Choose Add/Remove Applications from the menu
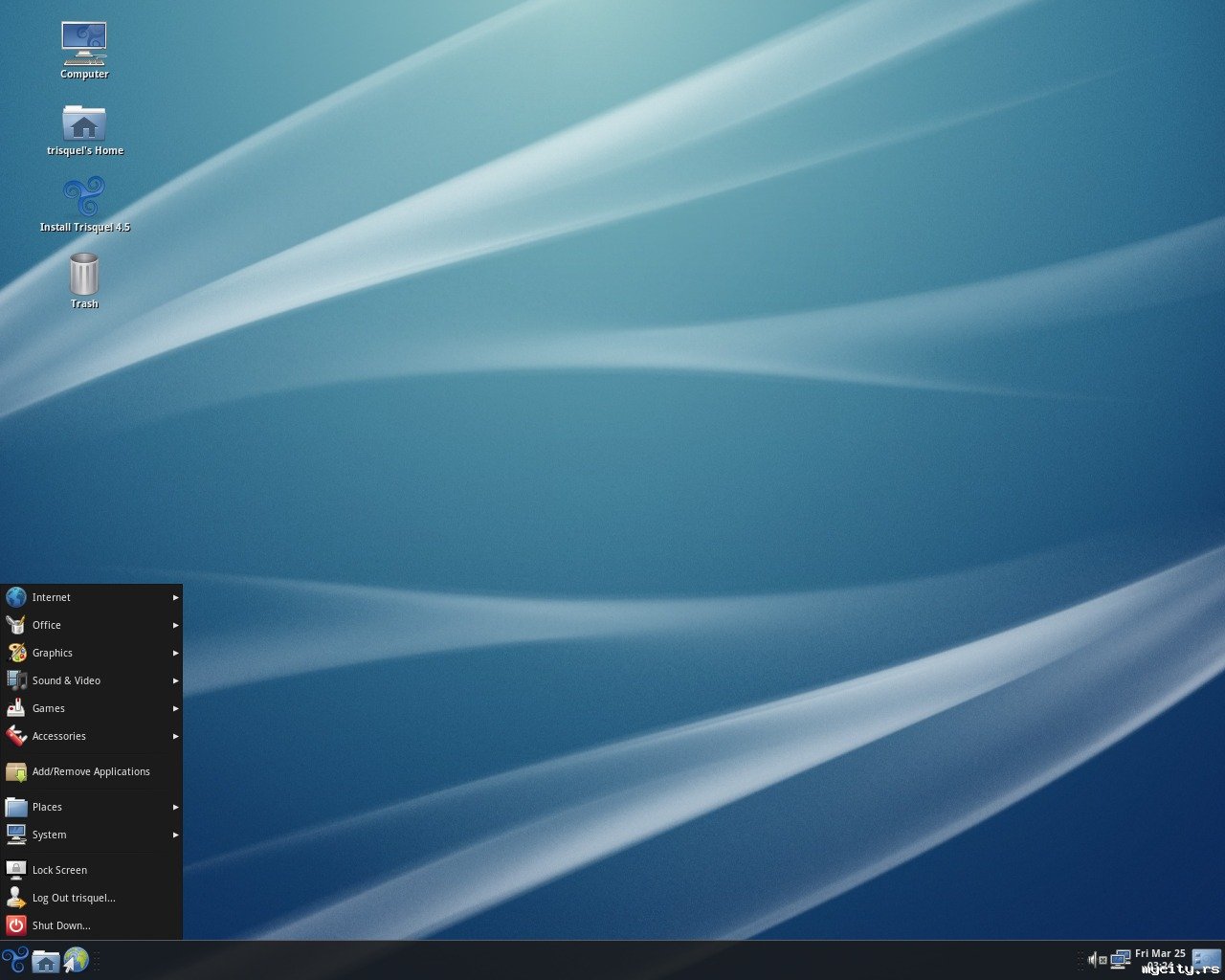The image size is (1225, 980). (91, 771)
